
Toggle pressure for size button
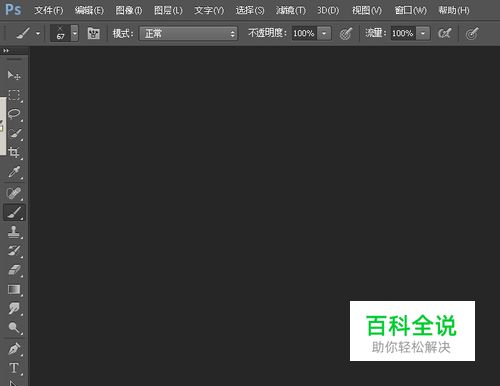click(472, 33)
